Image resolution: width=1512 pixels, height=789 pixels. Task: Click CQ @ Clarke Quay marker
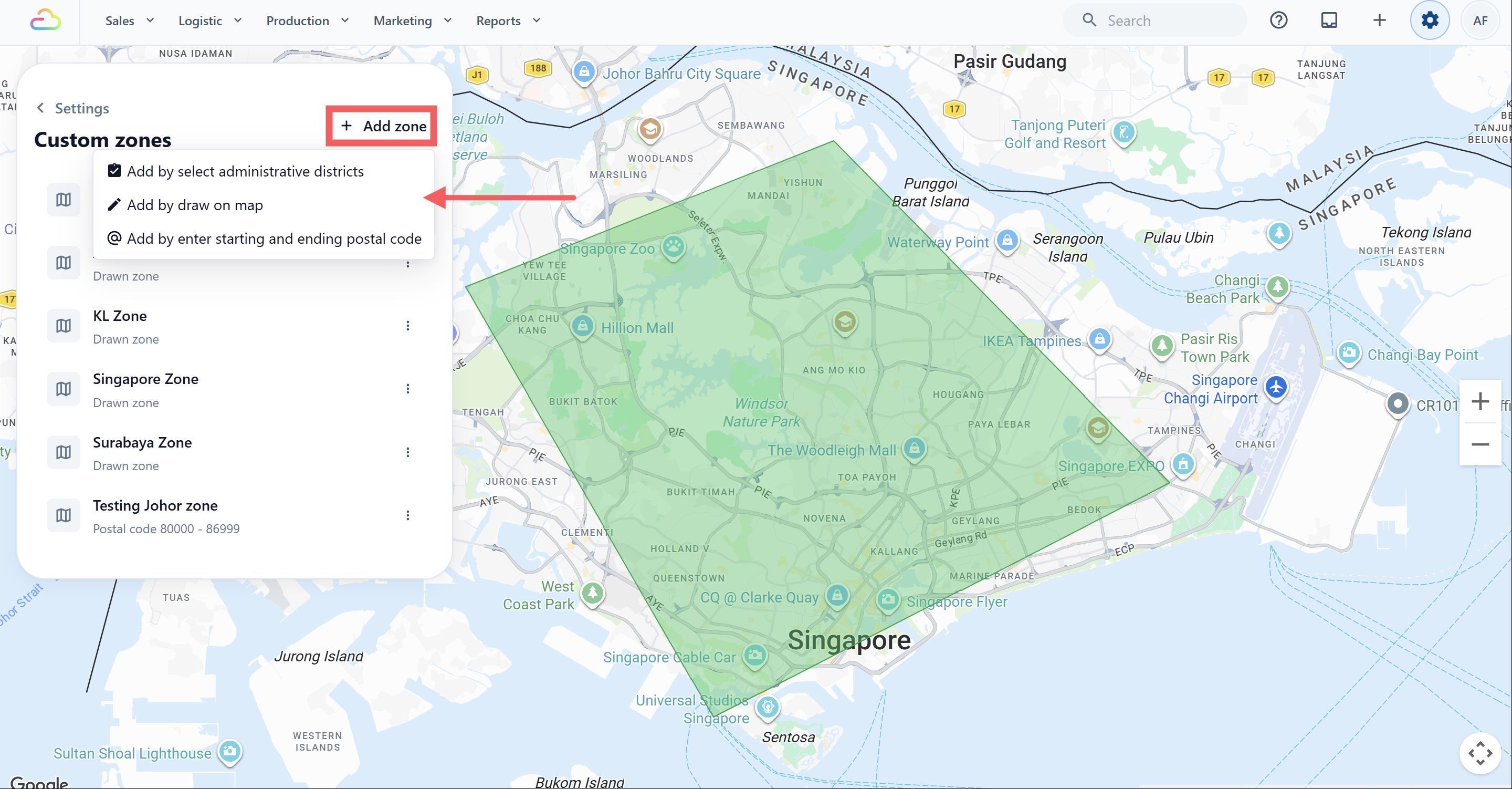[837, 596]
